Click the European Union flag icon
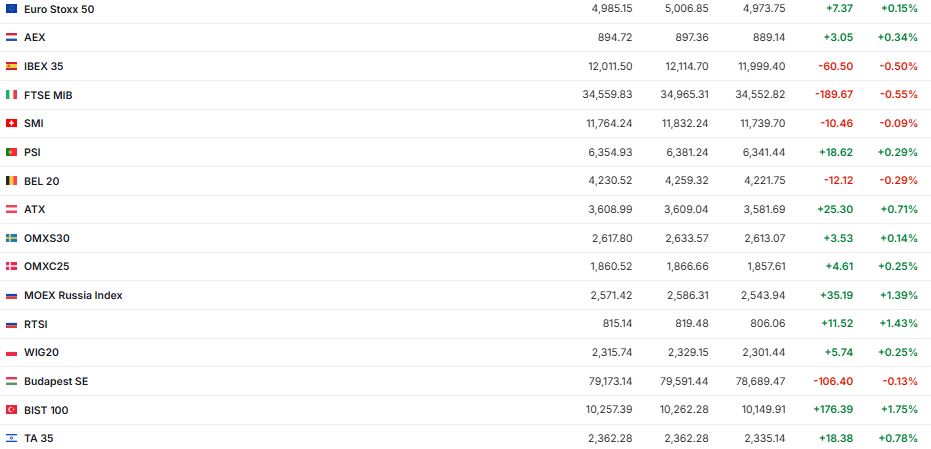The image size is (931, 449). 11,8
